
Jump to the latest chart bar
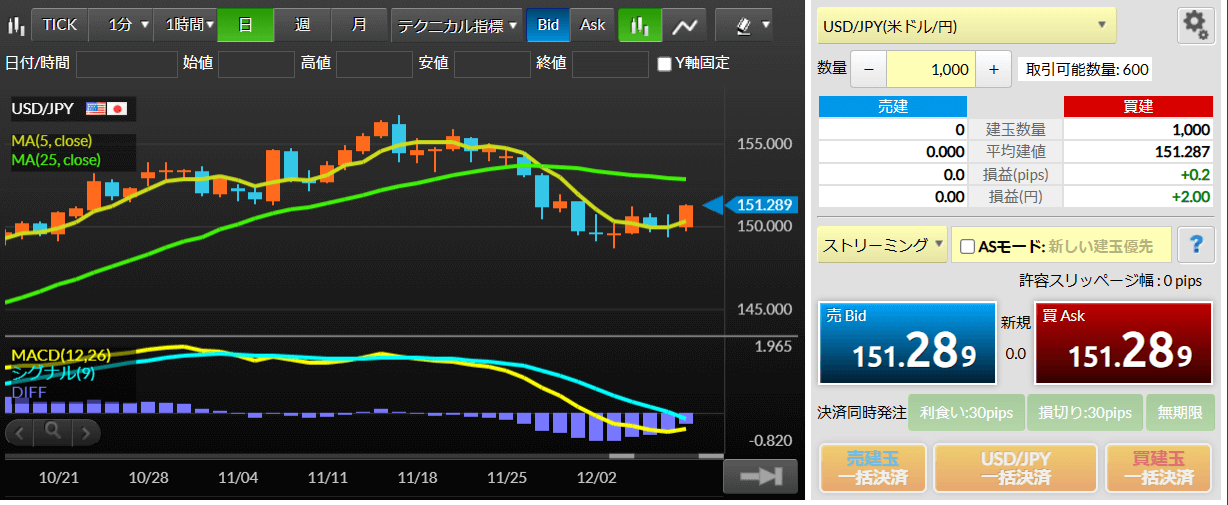[x=759, y=477]
